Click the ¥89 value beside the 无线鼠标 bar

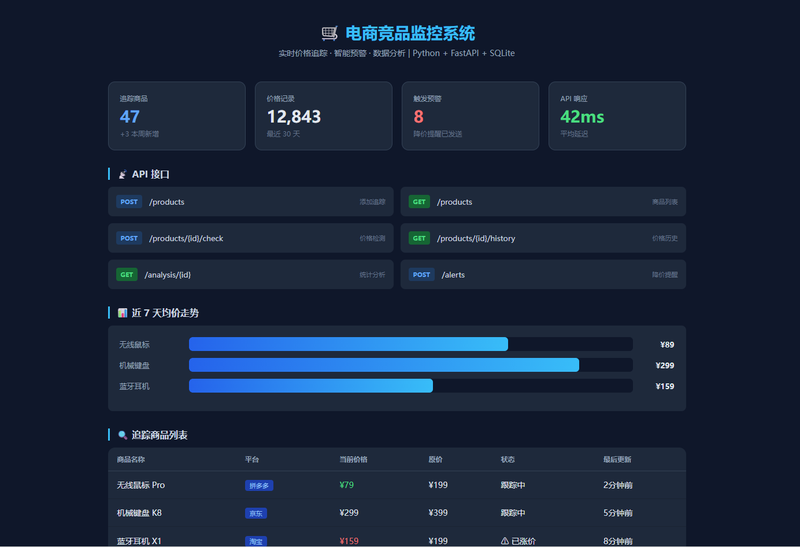(667, 344)
